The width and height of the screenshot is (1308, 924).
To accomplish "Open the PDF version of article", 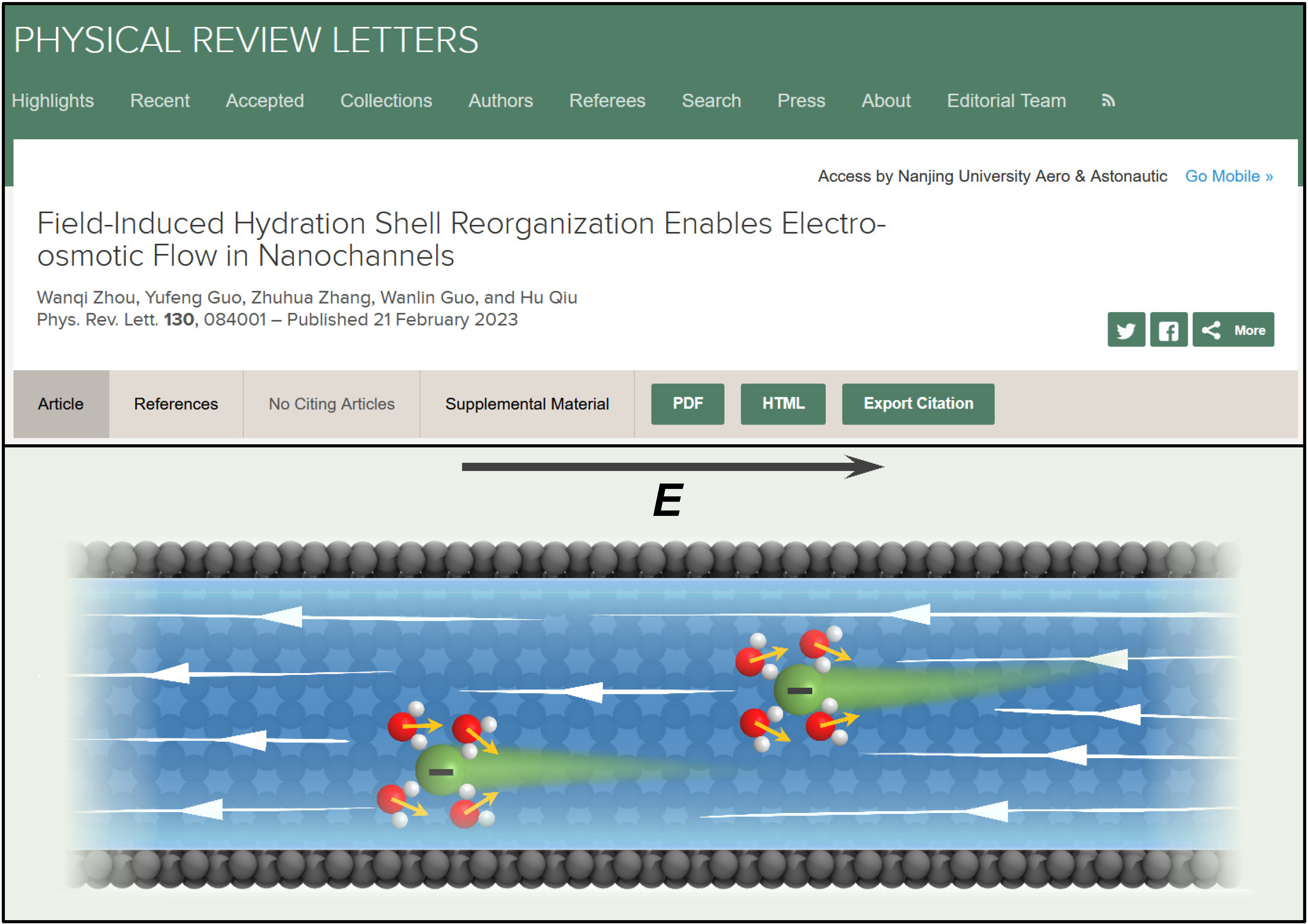I will pyautogui.click(x=687, y=403).
